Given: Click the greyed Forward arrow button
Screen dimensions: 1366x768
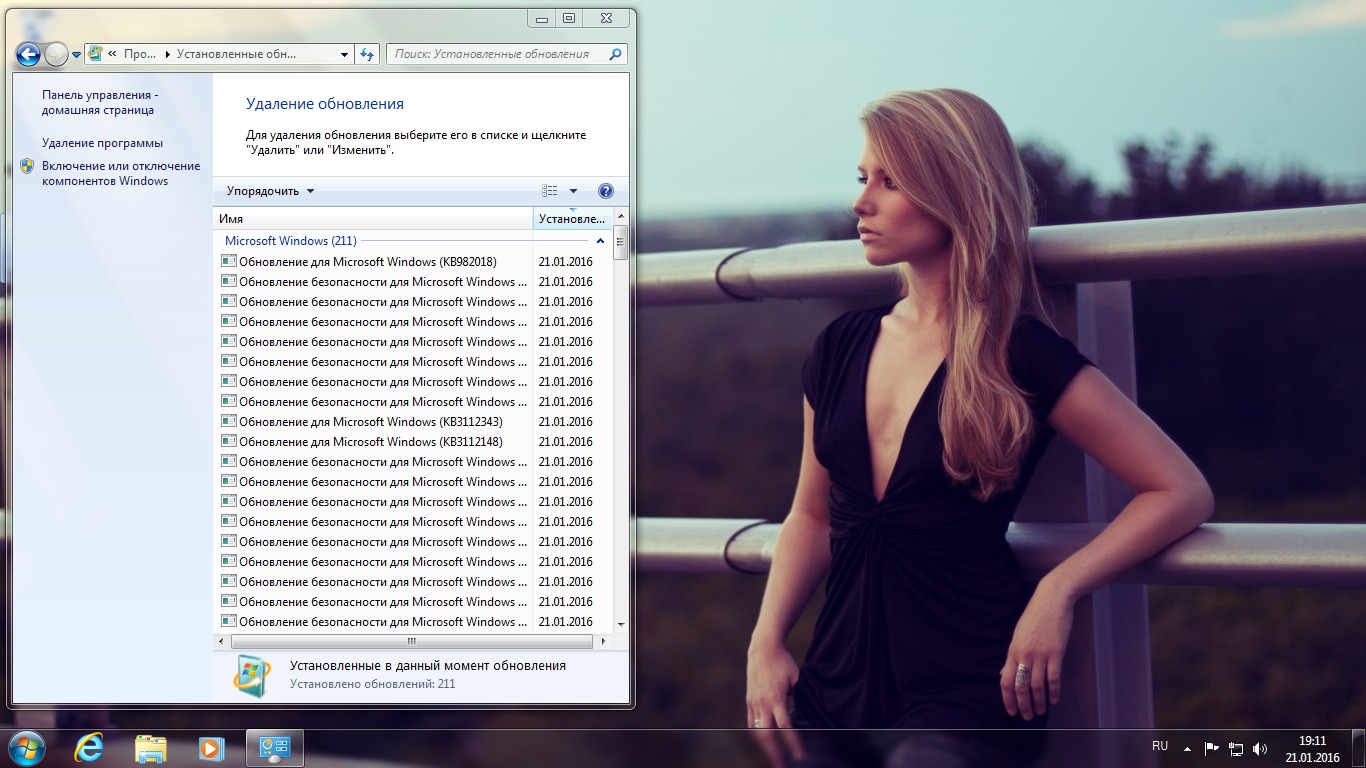Looking at the screenshot, I should click(57, 54).
